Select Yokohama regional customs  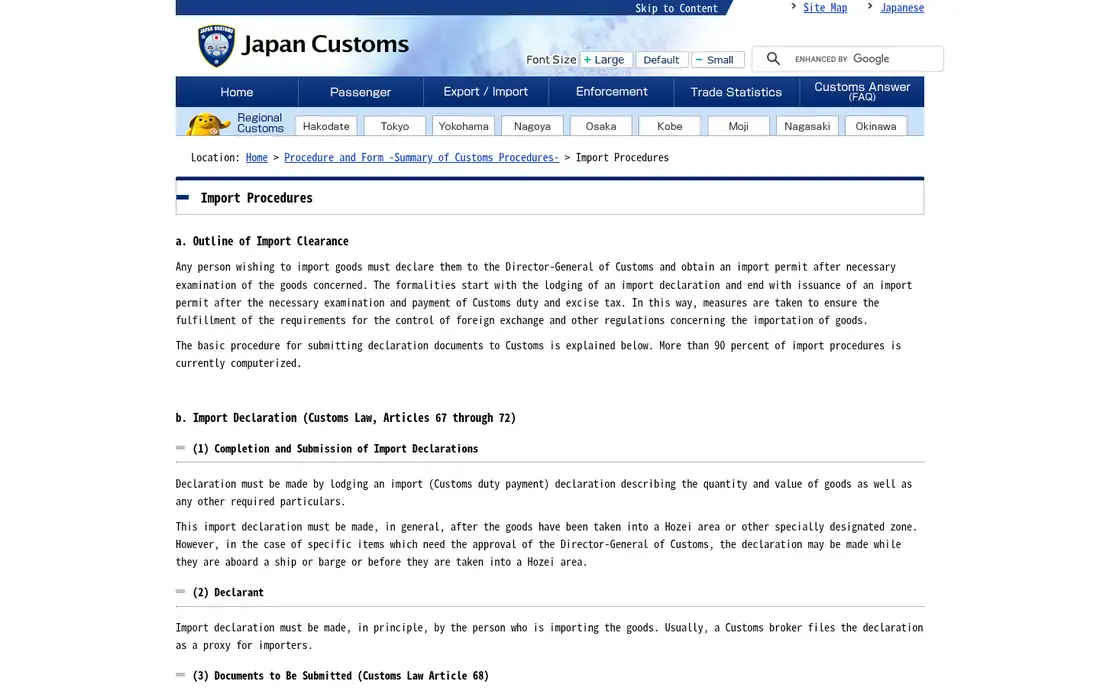coord(464,126)
